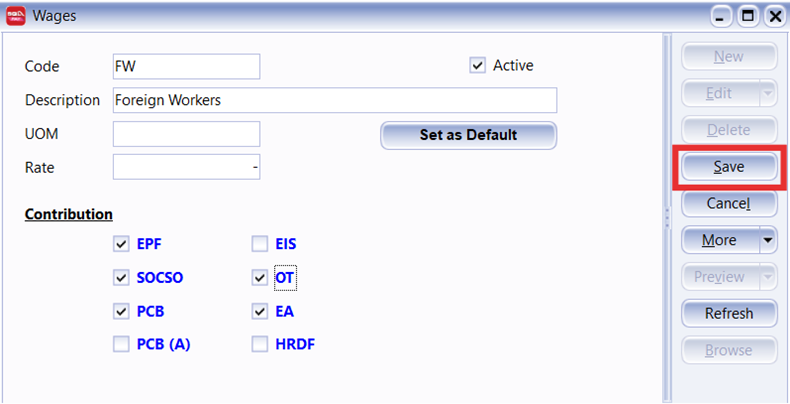Image resolution: width=790 pixels, height=404 pixels.
Task: Toggle the OT contribution checkbox
Action: point(260,277)
